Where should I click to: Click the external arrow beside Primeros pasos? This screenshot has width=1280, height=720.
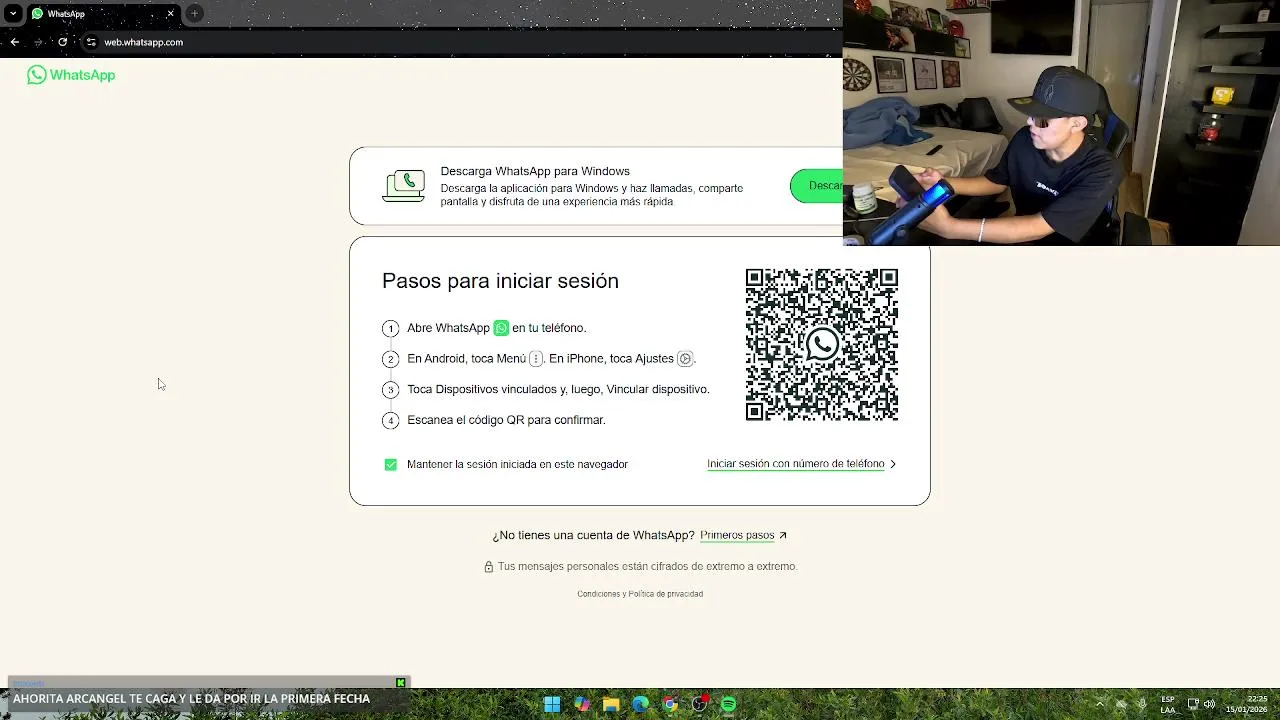pos(783,535)
